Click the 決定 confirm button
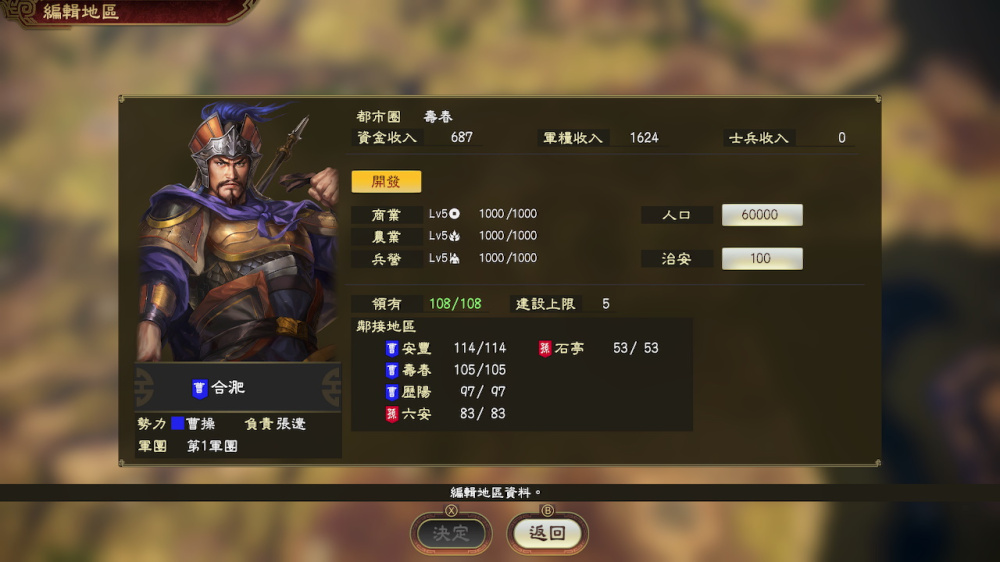1000x562 pixels. pyautogui.click(x=451, y=533)
